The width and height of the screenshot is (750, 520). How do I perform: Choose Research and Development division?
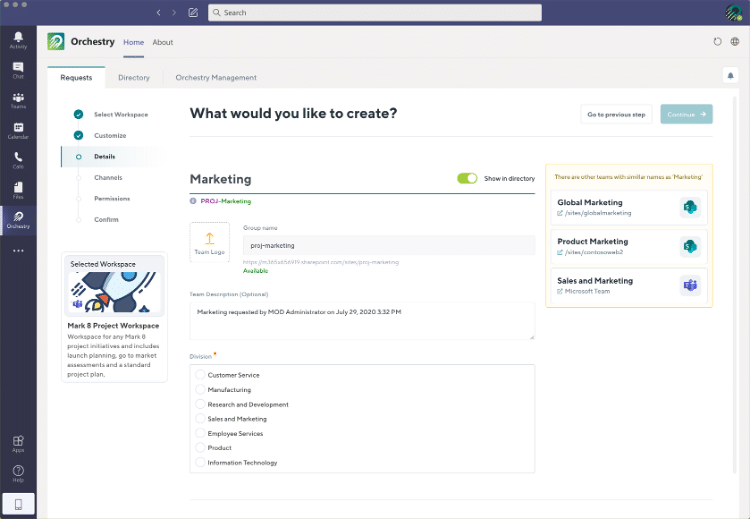point(201,404)
